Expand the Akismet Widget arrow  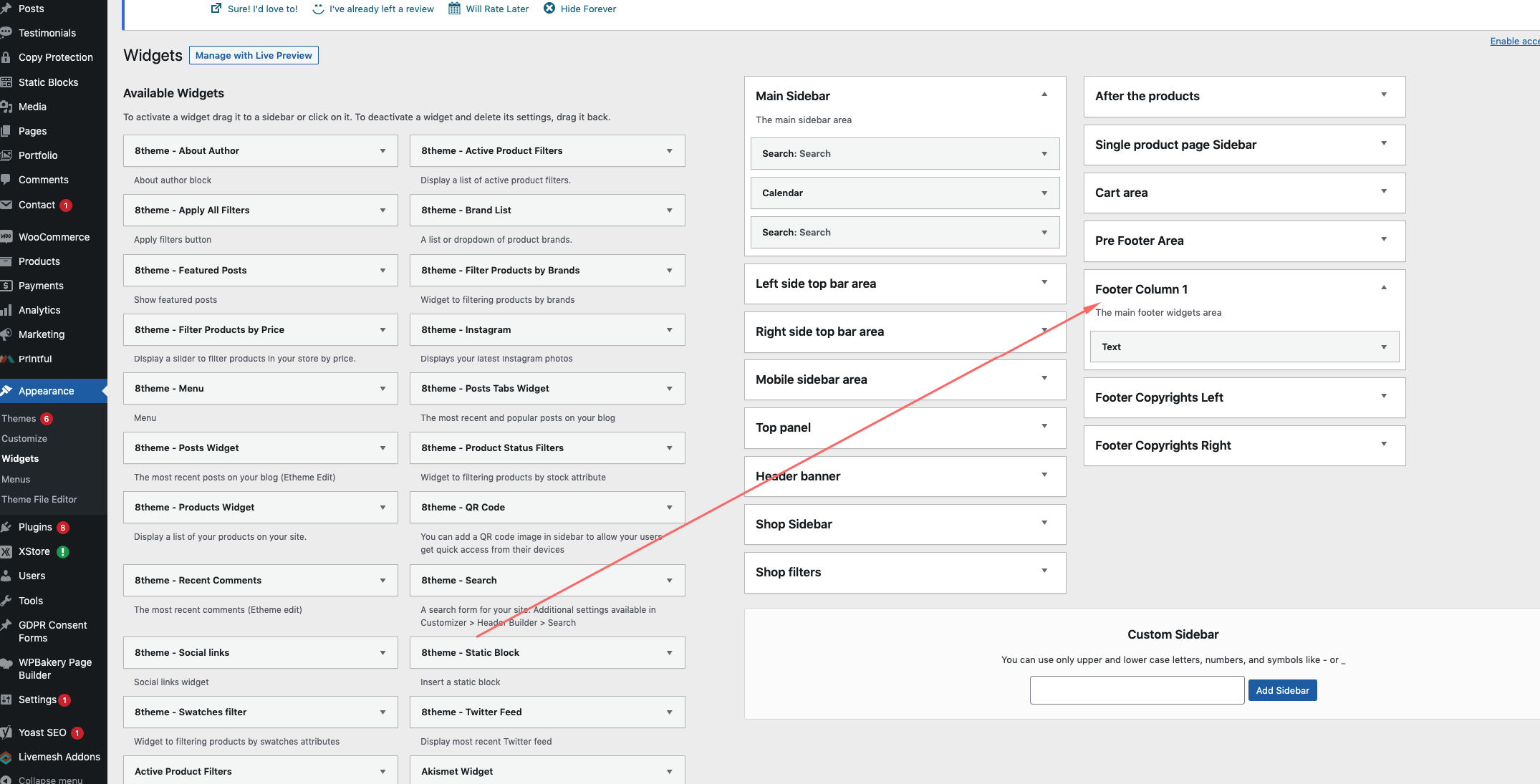(x=669, y=772)
